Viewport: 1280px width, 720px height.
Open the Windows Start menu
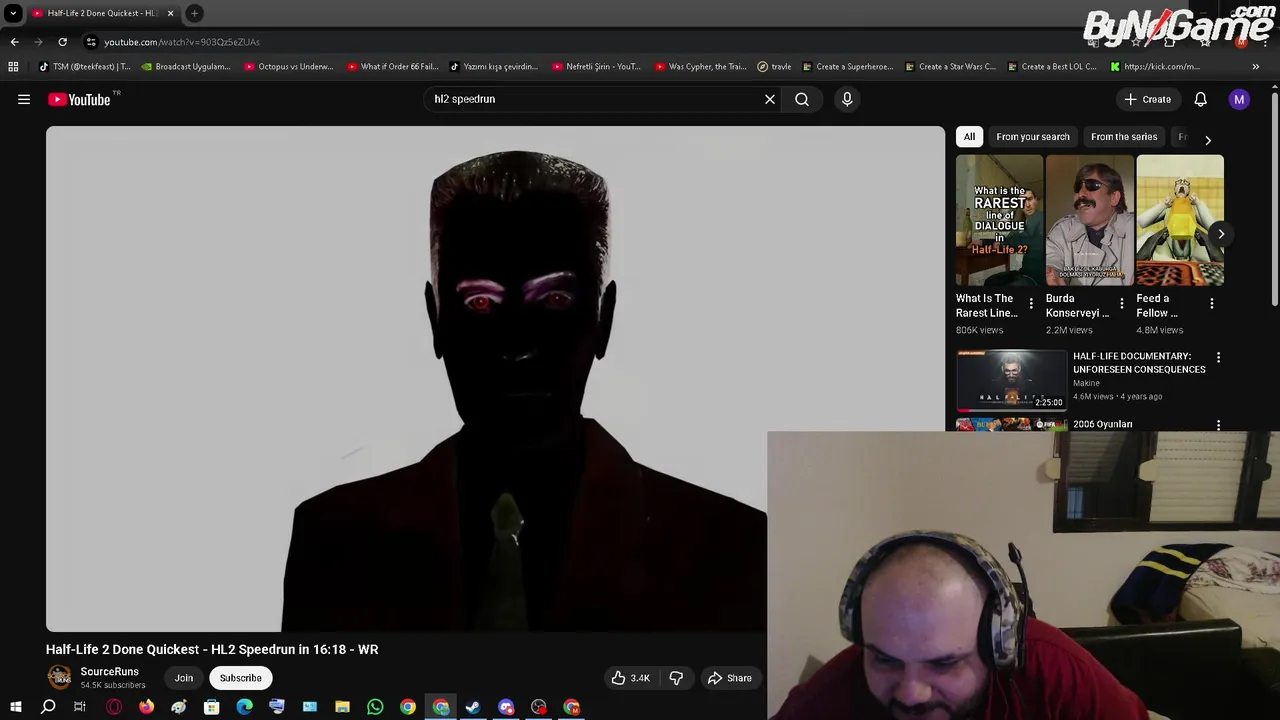(x=15, y=707)
